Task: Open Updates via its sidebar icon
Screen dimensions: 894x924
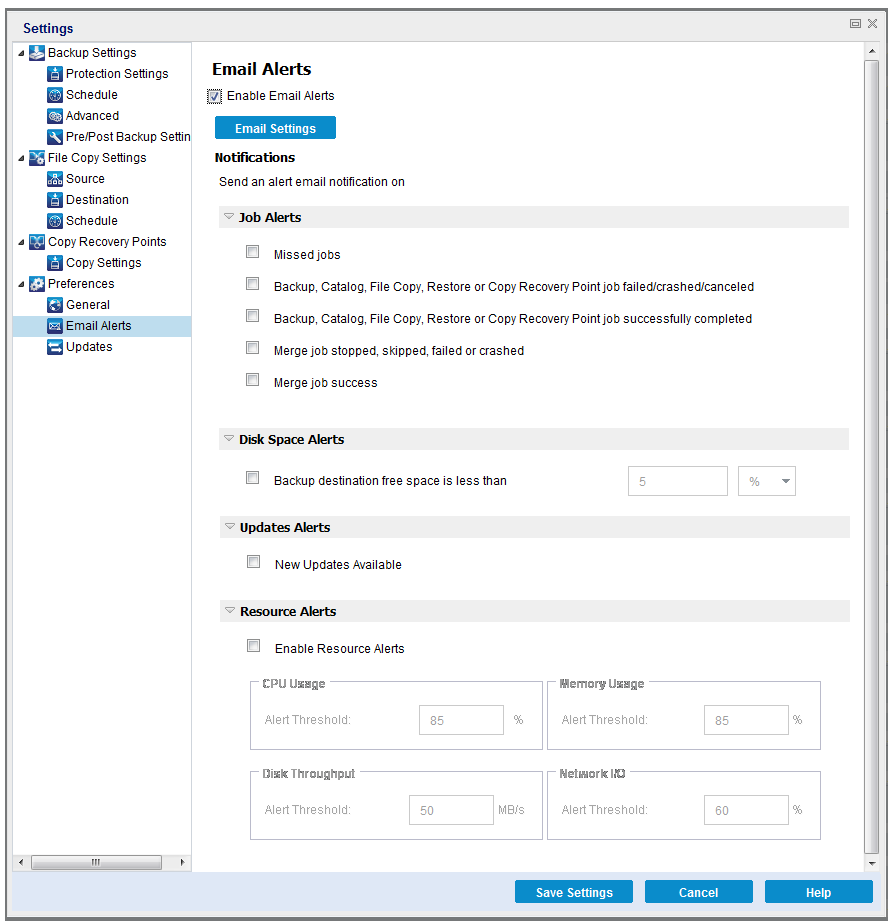Action: click(55, 346)
